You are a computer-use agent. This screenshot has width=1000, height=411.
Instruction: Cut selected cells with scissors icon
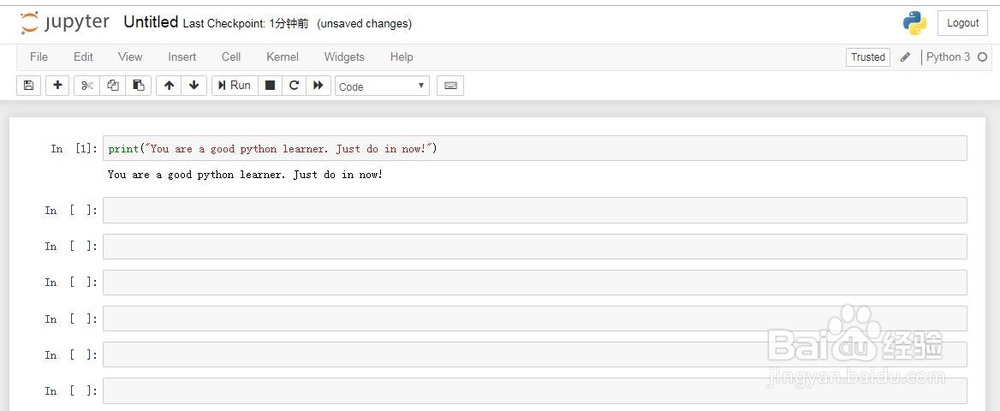(88, 86)
